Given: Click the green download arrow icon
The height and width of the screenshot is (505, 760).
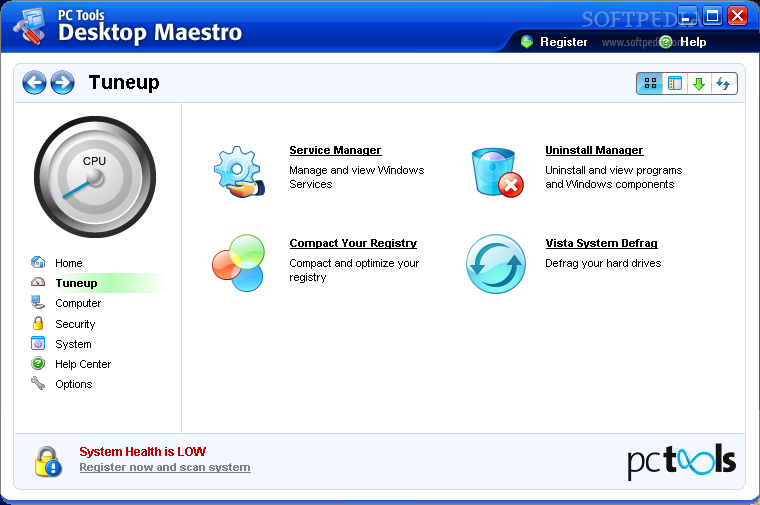Looking at the screenshot, I should (x=699, y=83).
